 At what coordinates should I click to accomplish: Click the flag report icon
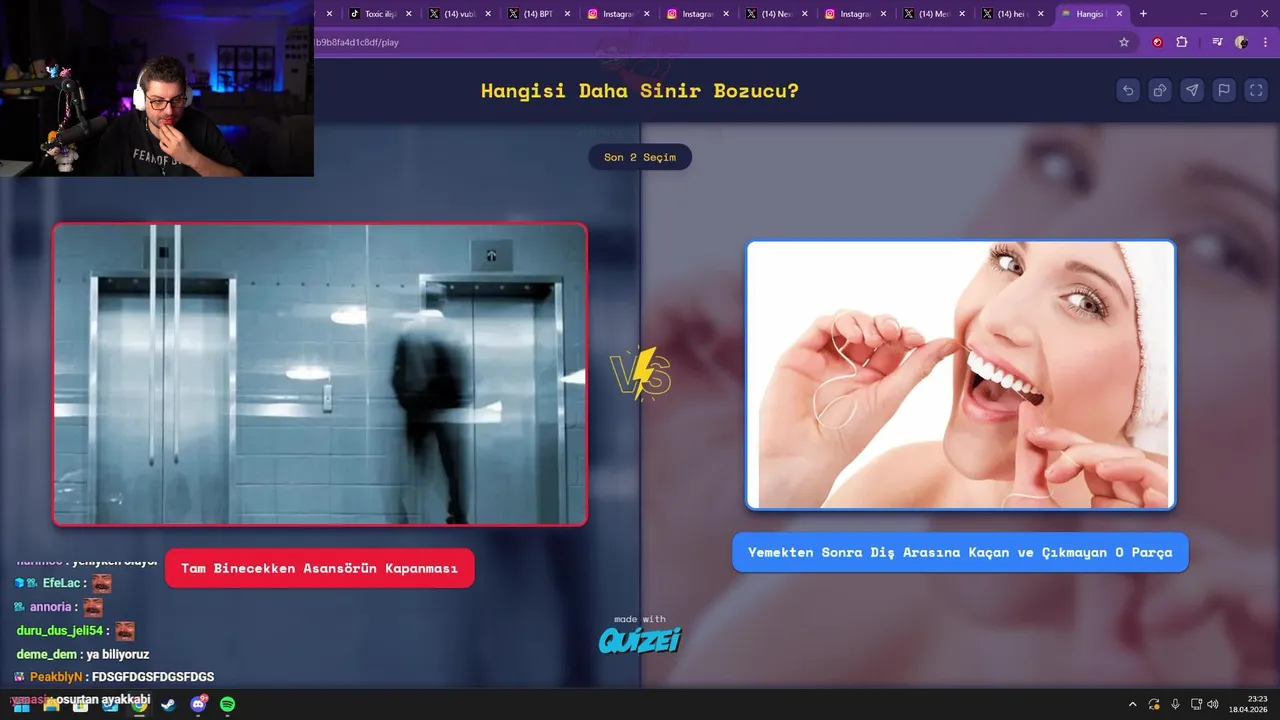(x=1224, y=90)
